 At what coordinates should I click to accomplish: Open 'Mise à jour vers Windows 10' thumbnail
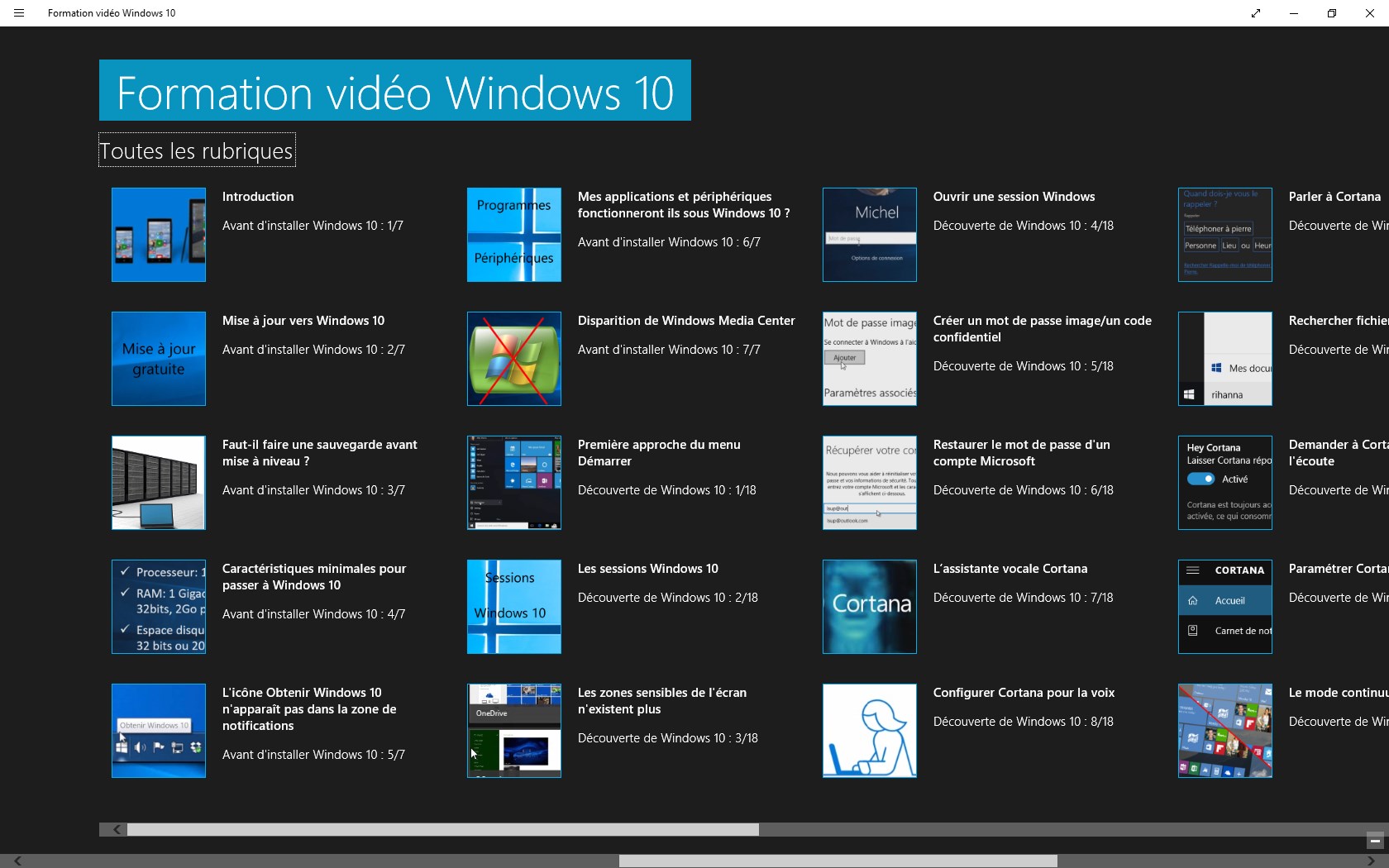[159, 359]
